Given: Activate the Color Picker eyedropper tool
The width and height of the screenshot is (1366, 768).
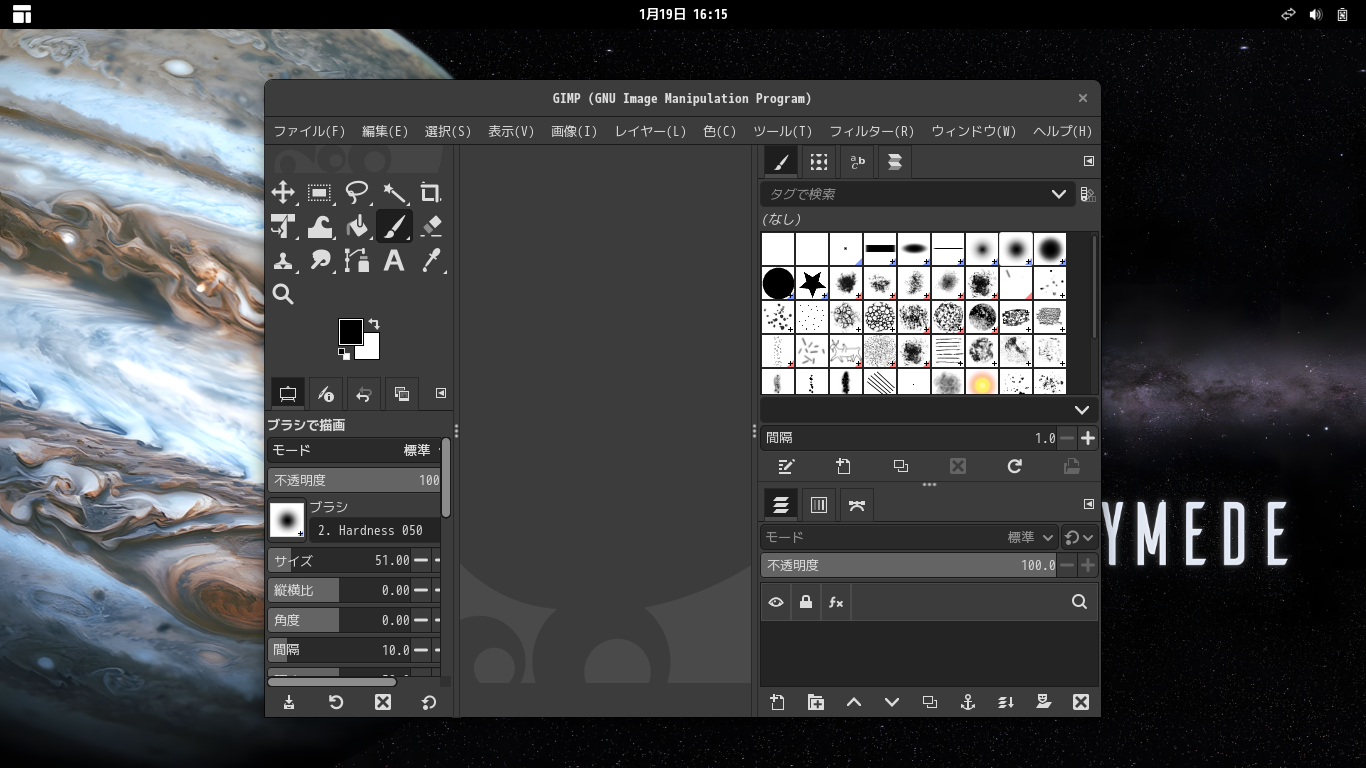Looking at the screenshot, I should (x=431, y=261).
